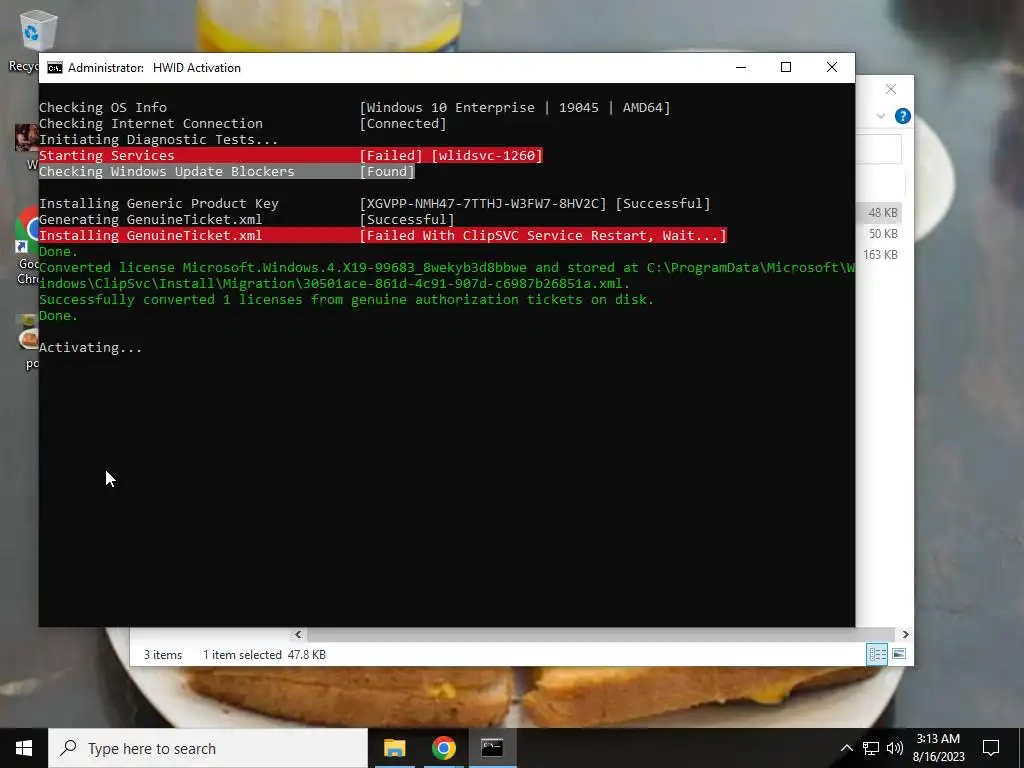The height and width of the screenshot is (768, 1024).
Task: Click the 'Successfully converted 1 licenses' line
Action: 346,300
